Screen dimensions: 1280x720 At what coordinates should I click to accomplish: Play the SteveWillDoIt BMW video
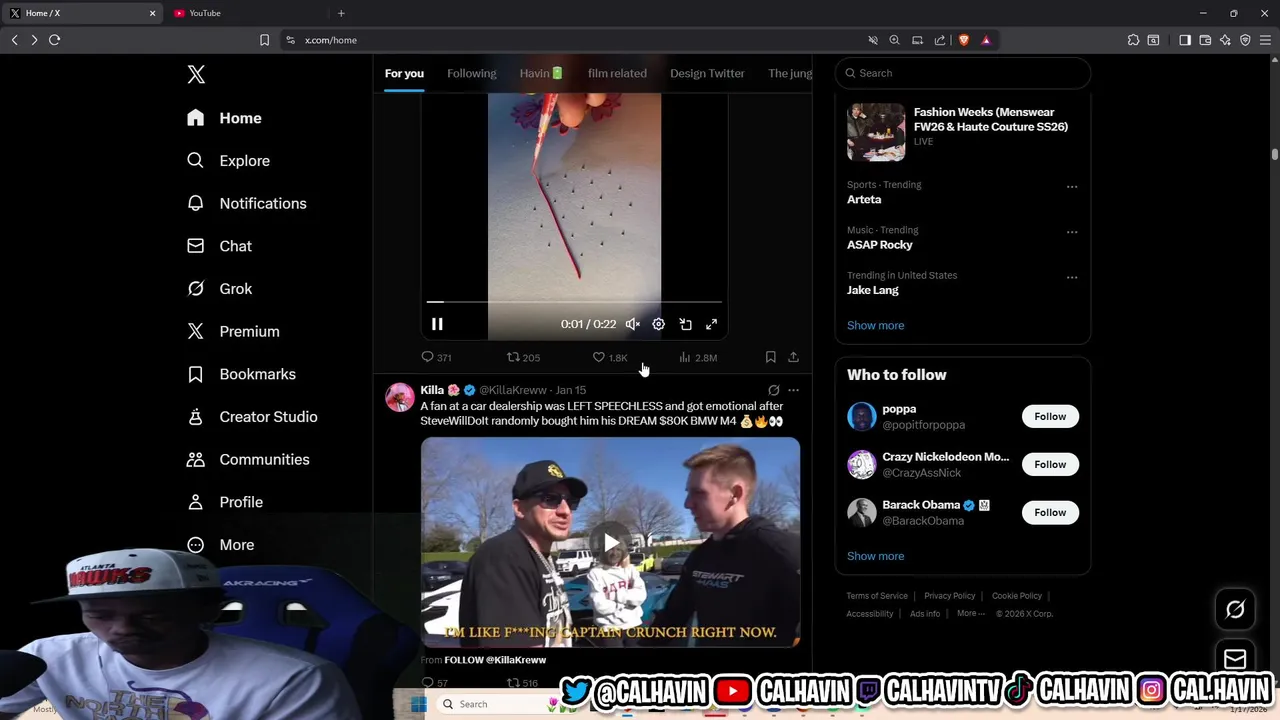610,542
